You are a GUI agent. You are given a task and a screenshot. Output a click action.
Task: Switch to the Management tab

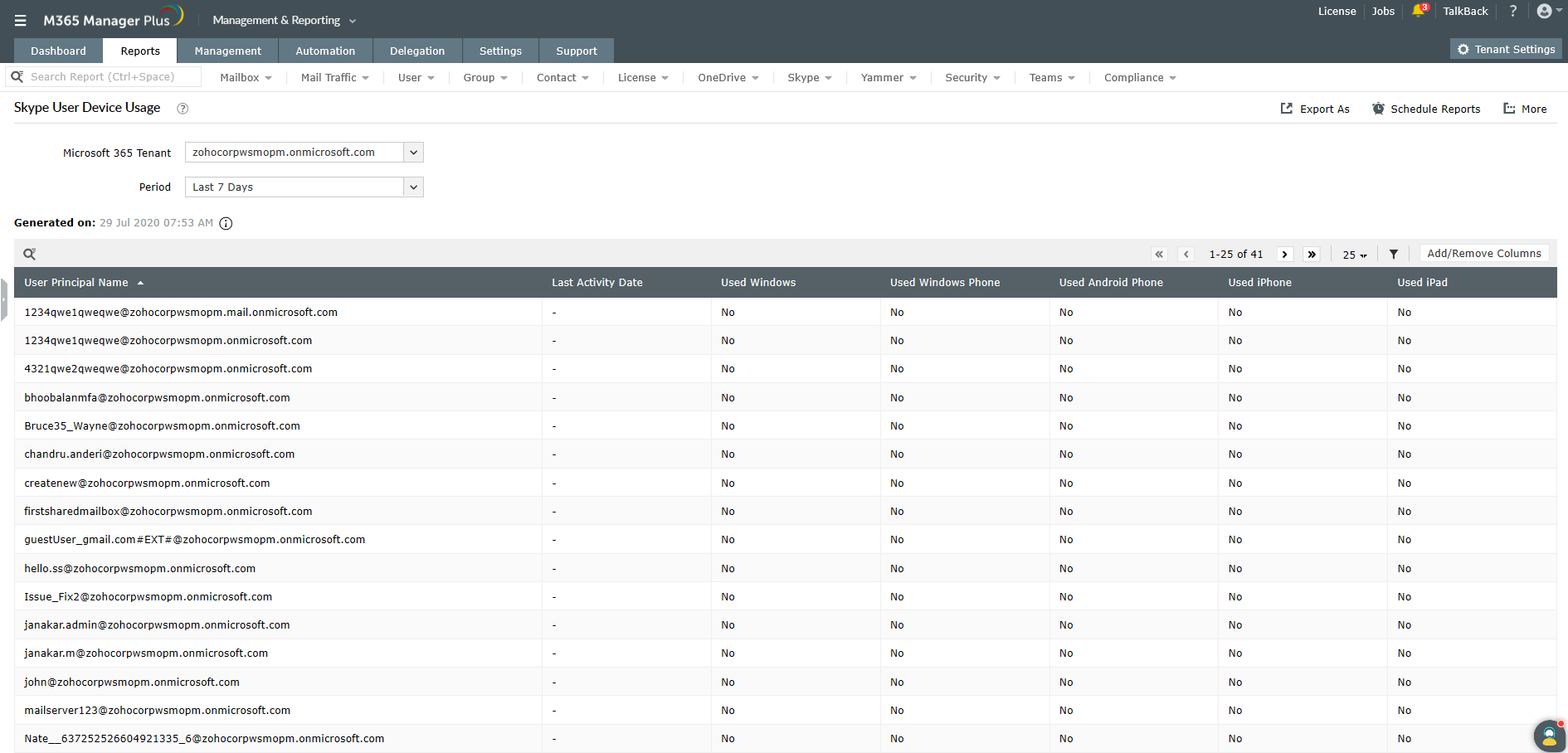tap(227, 51)
